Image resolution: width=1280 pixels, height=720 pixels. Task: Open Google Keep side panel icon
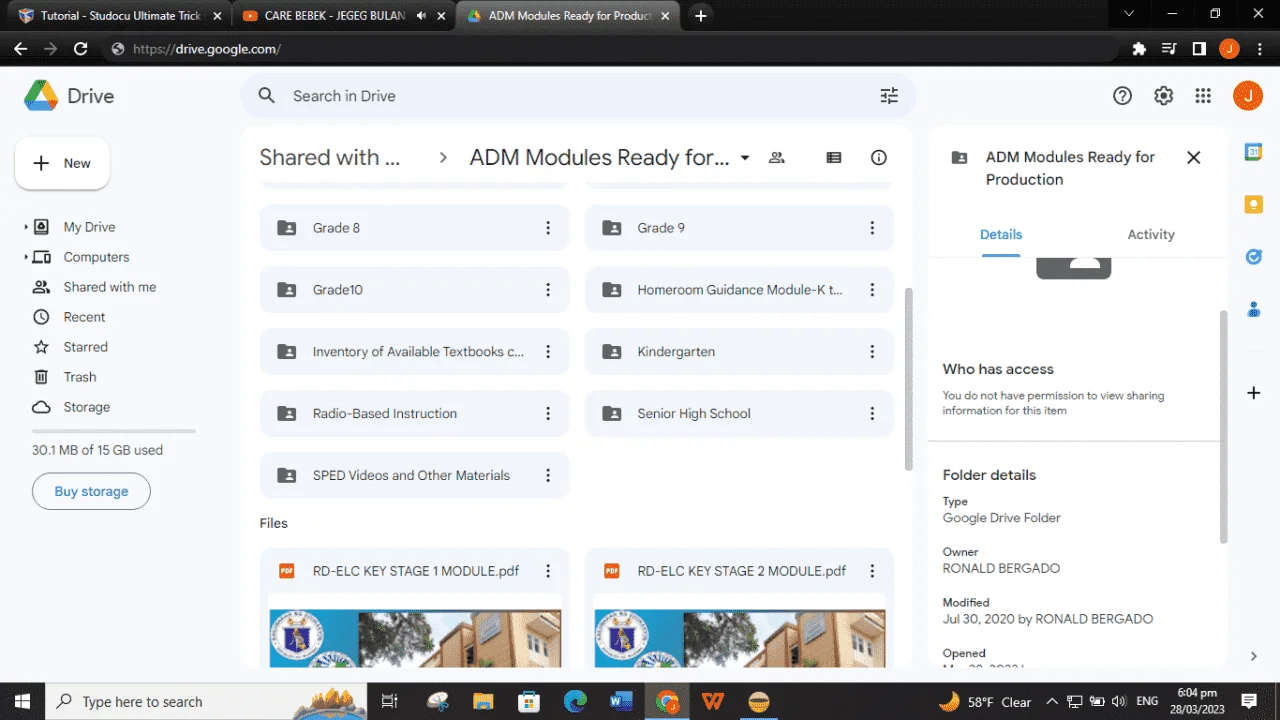coord(1253,204)
